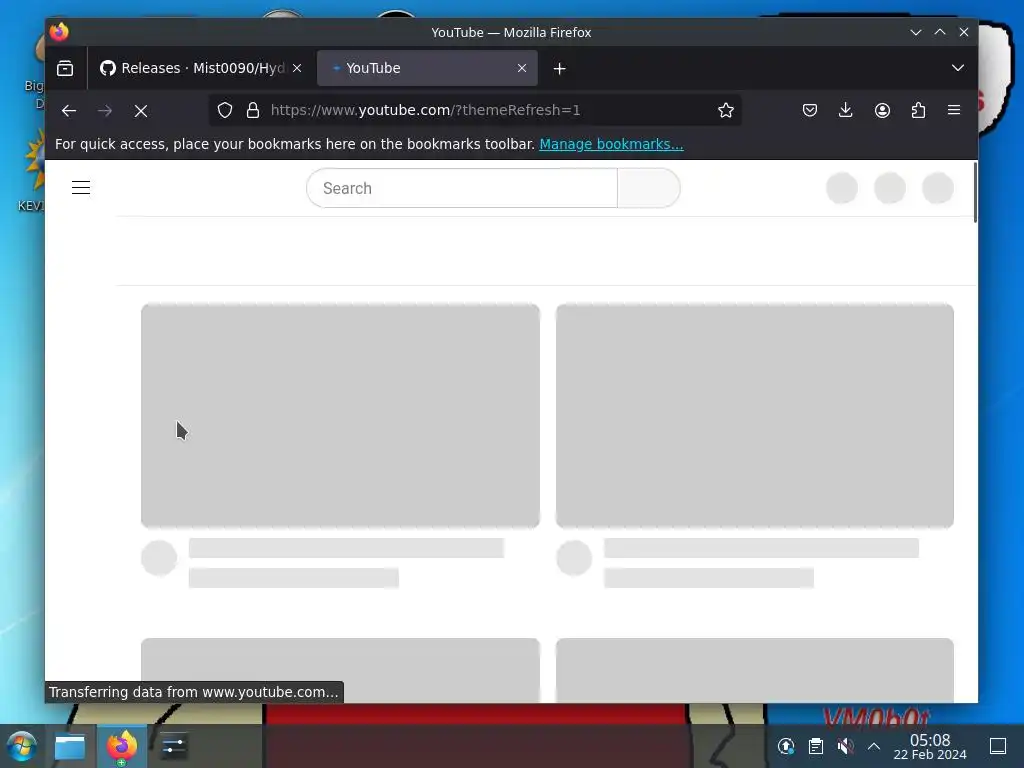Open the file manager from the taskbar

[x=70, y=746]
